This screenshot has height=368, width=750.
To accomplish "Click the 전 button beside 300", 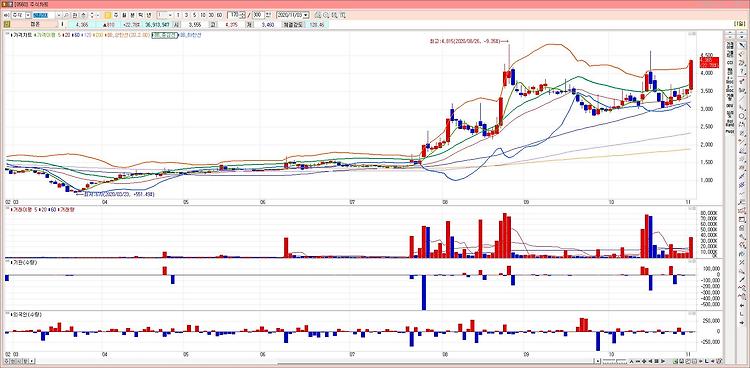I will click(x=268, y=15).
